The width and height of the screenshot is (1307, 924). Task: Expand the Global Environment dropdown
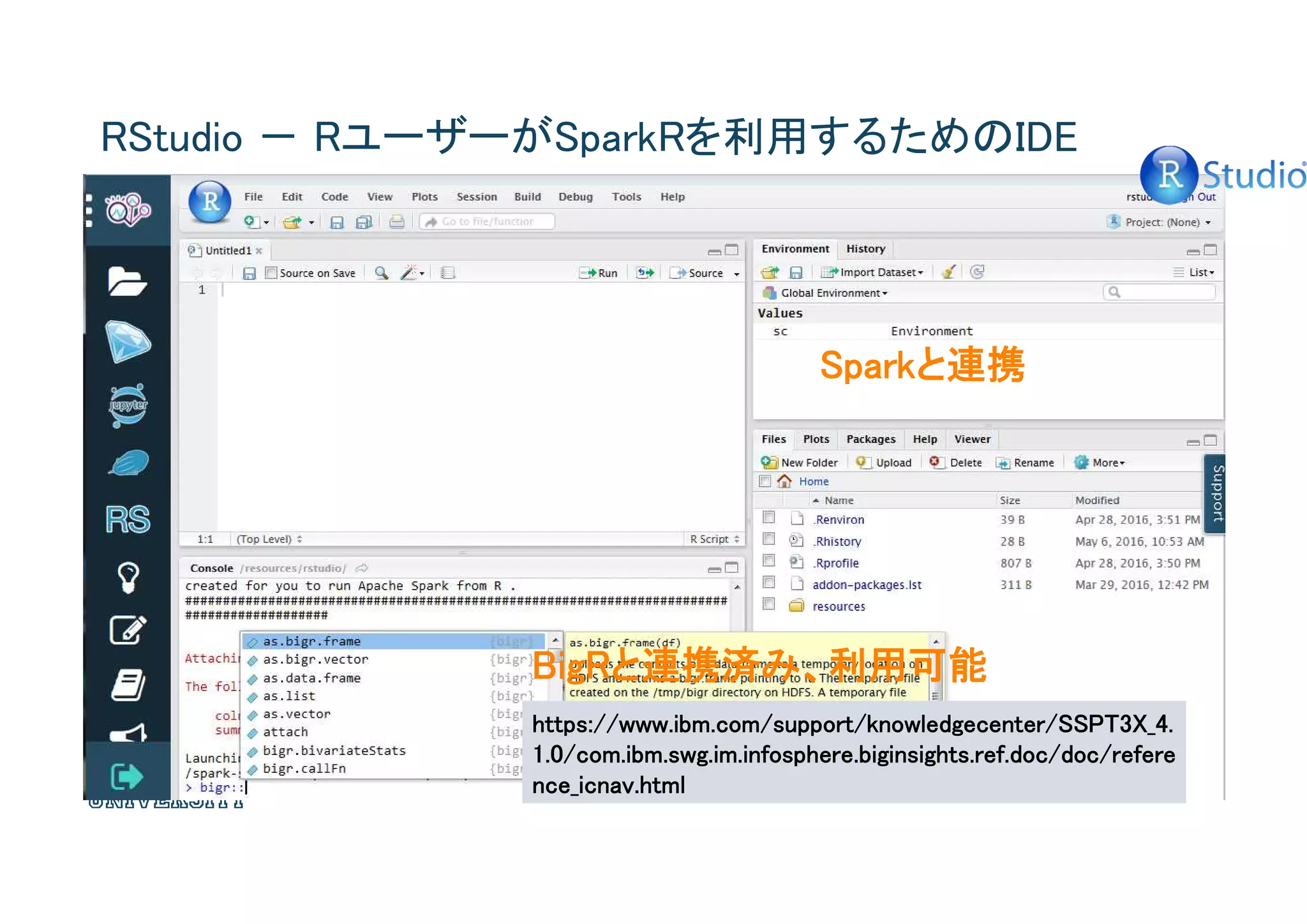coord(825,293)
